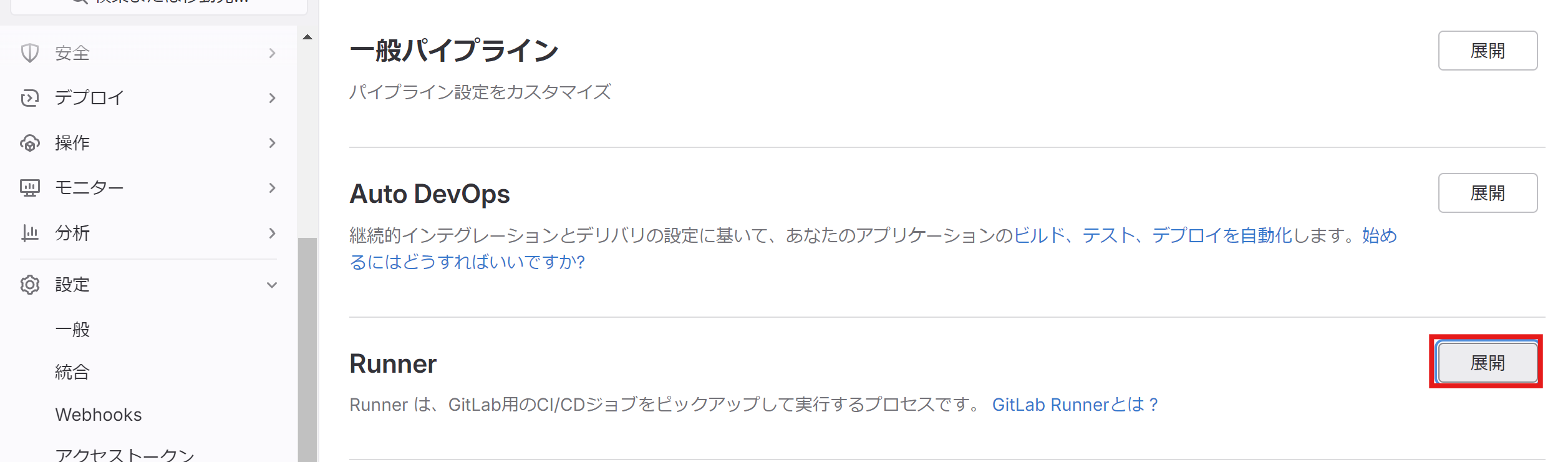Click the highlighted 展開 button for Runner
The width and height of the screenshot is (1568, 462).
pos(1488,362)
